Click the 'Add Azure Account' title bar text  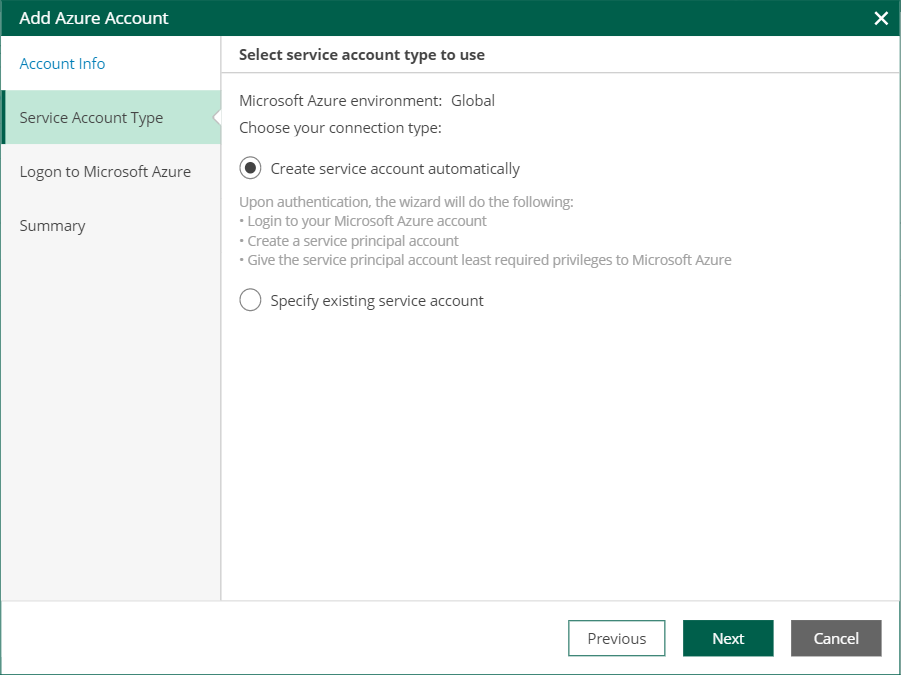point(94,18)
